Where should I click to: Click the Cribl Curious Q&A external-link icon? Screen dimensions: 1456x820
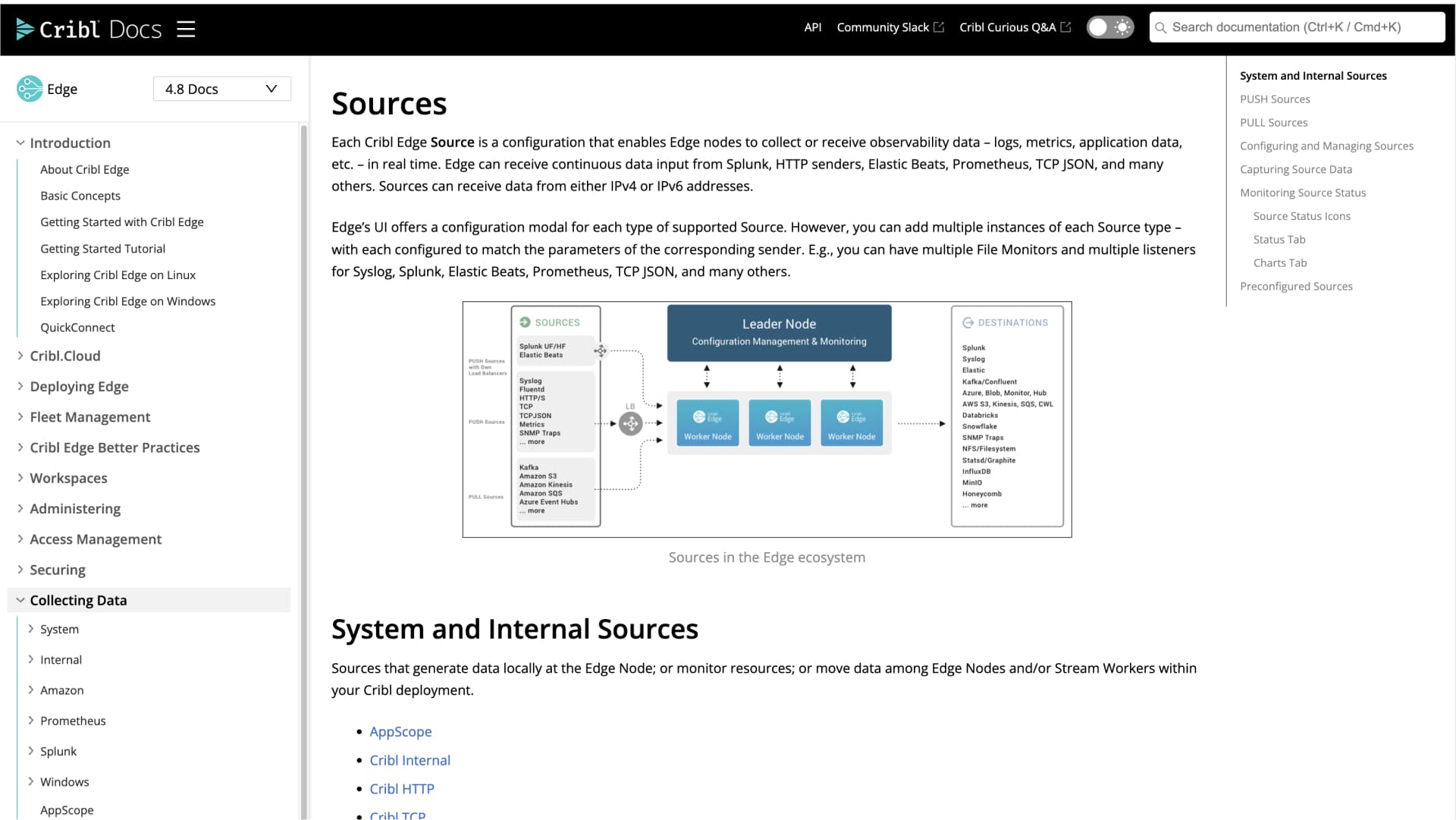click(x=1065, y=27)
